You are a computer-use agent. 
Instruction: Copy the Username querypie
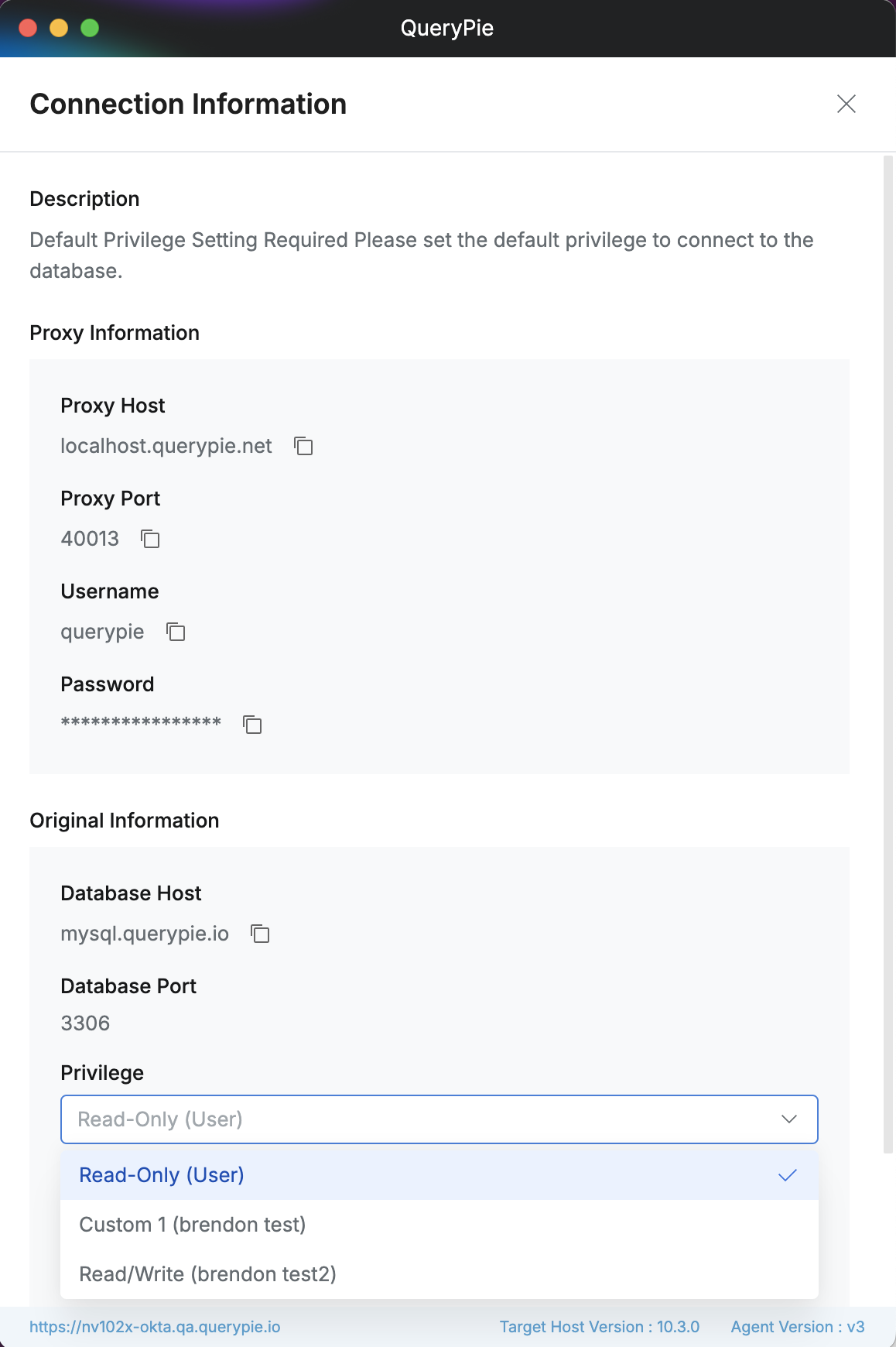point(176,632)
